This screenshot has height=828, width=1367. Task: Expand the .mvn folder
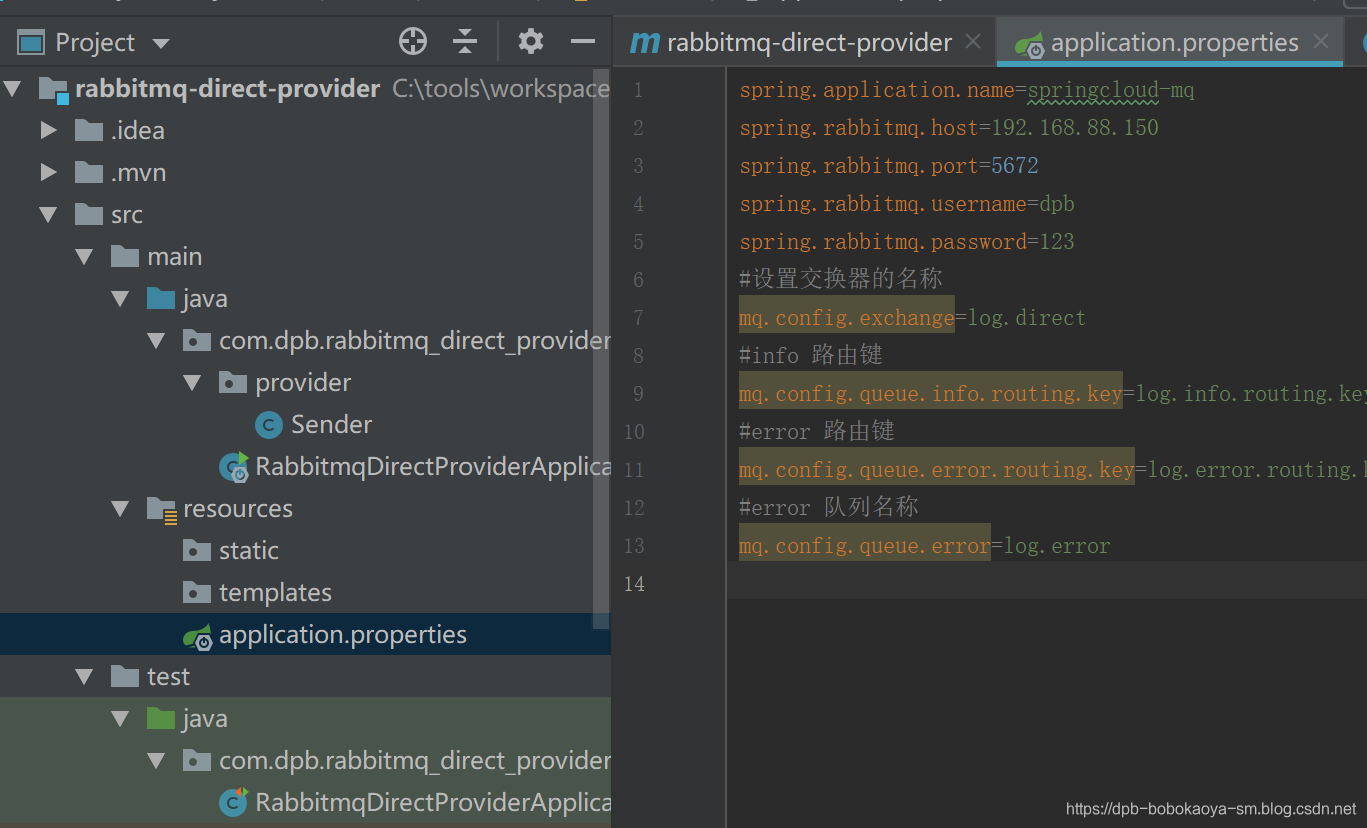48,173
